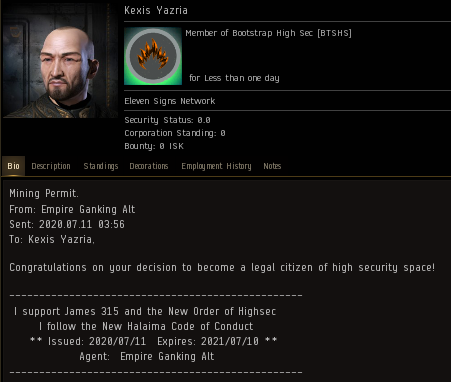Select the Standings tab
451x382 pixels.
pyautogui.click(x=101, y=166)
